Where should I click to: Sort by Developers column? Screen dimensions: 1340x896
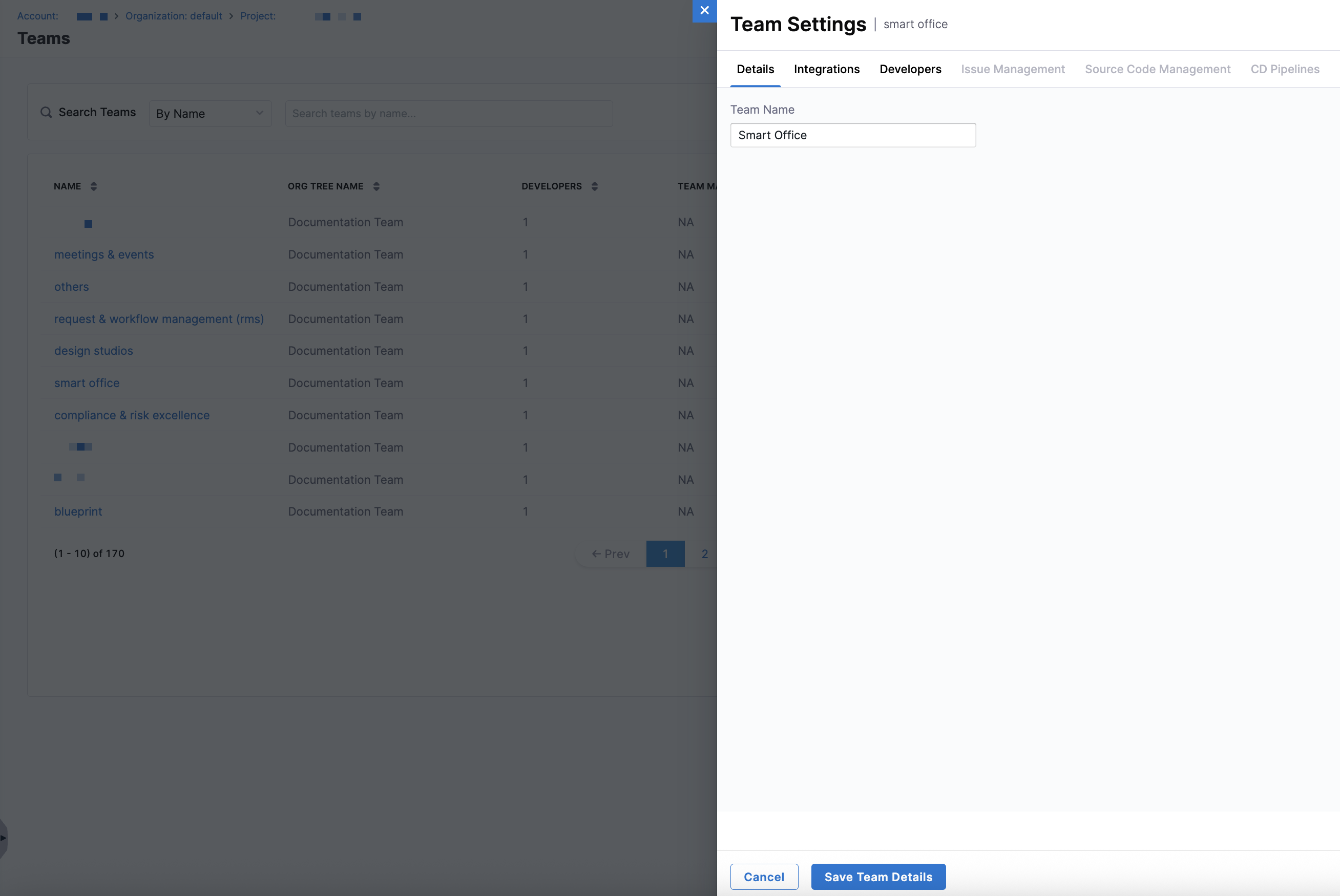(x=595, y=186)
